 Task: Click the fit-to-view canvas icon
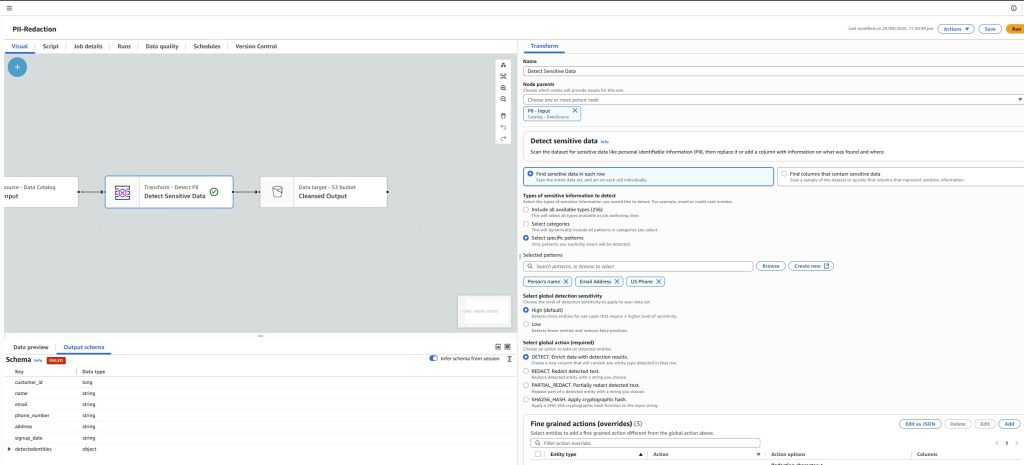(x=503, y=76)
